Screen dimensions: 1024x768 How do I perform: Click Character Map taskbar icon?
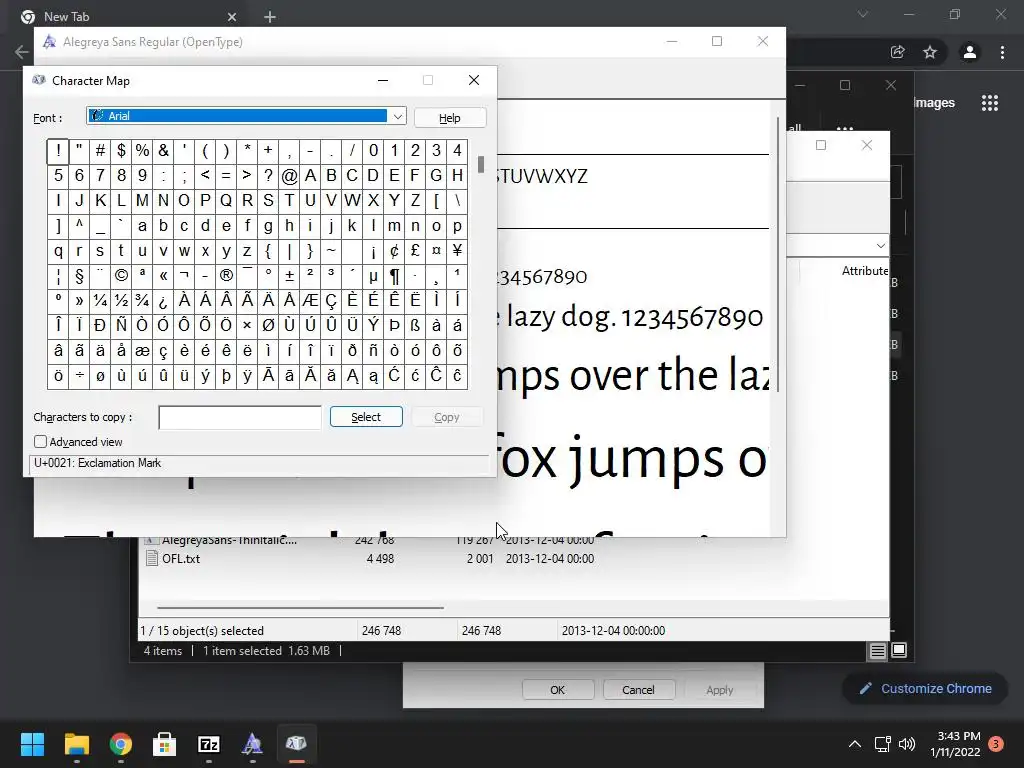click(x=296, y=744)
